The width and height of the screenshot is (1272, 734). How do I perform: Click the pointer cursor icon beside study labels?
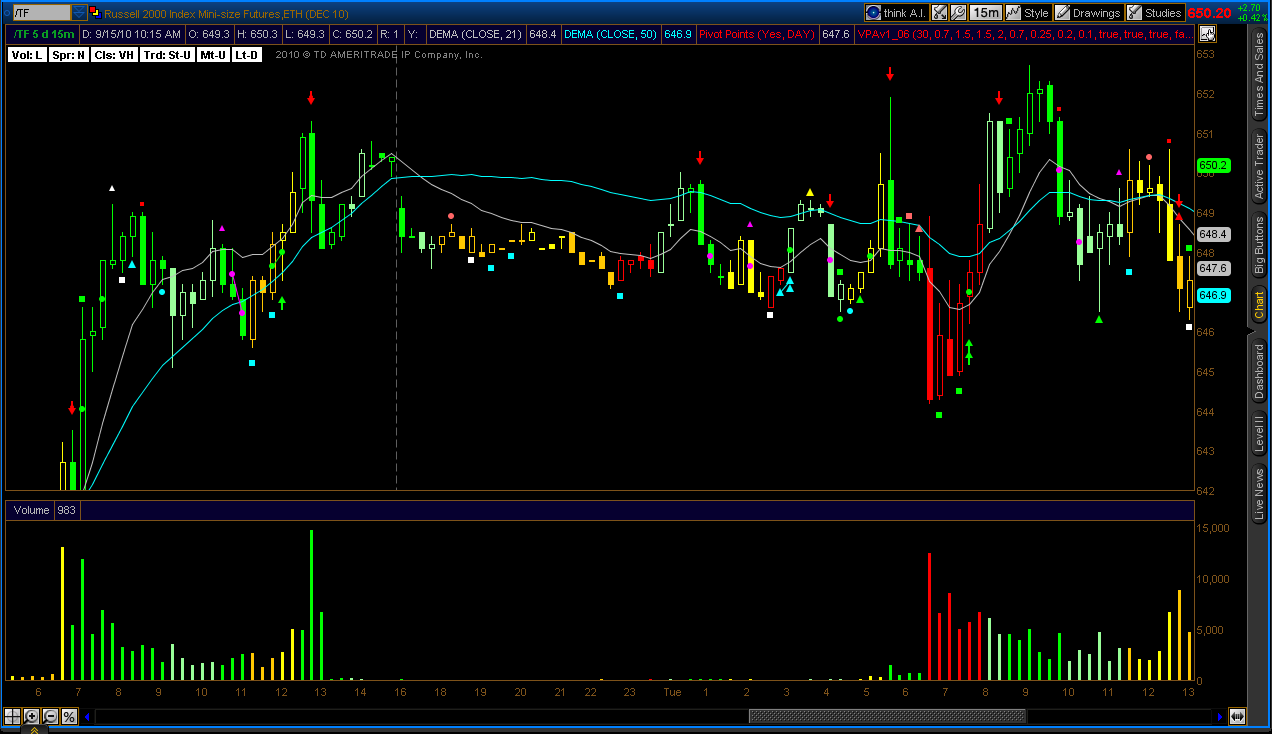tap(1207, 34)
